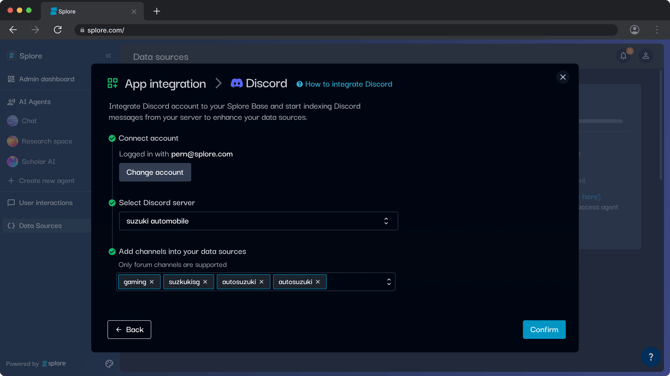Viewport: 670px width, 376px height.
Task: Expand the channels multi-select arrows
Action: point(388,282)
